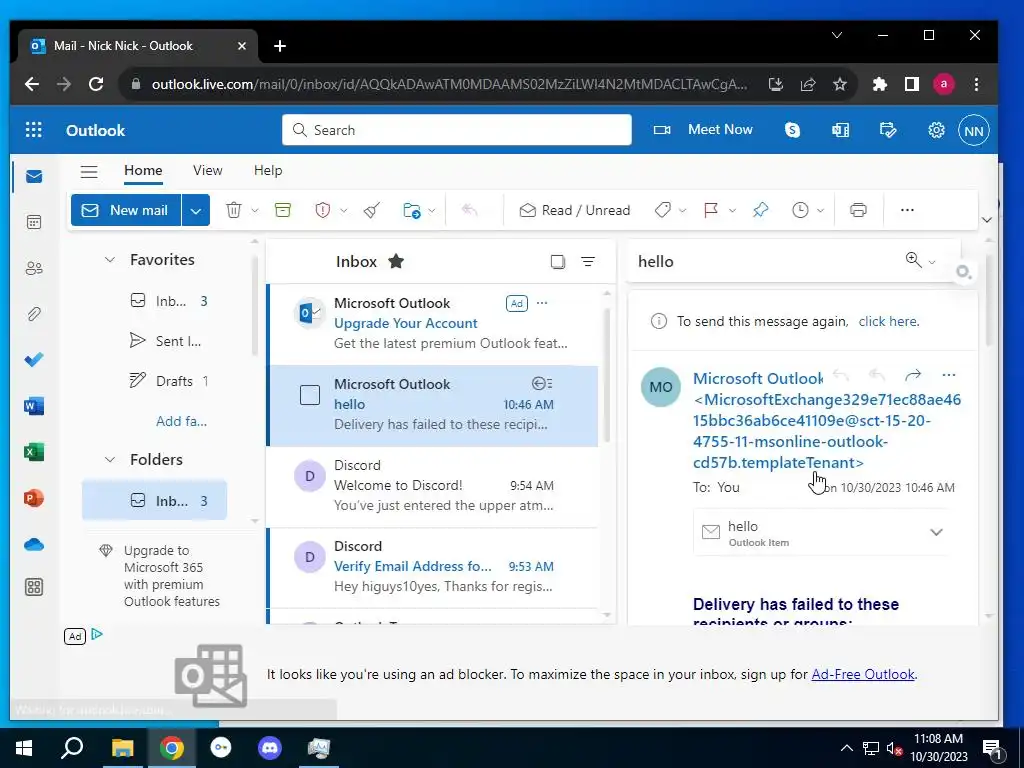Compose with the New mail button

tap(125, 210)
